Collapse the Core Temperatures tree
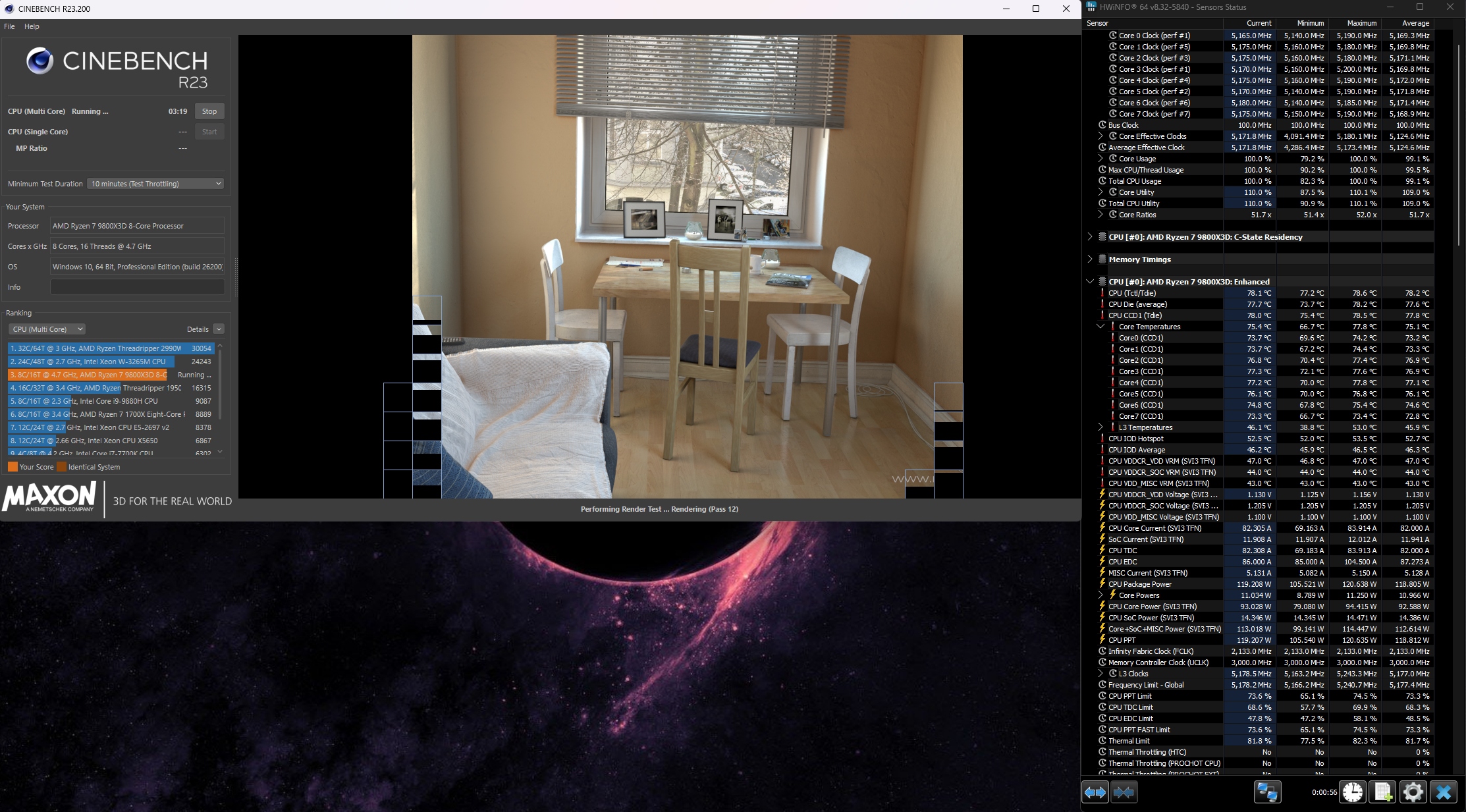This screenshot has height=812, width=1466. (1100, 327)
